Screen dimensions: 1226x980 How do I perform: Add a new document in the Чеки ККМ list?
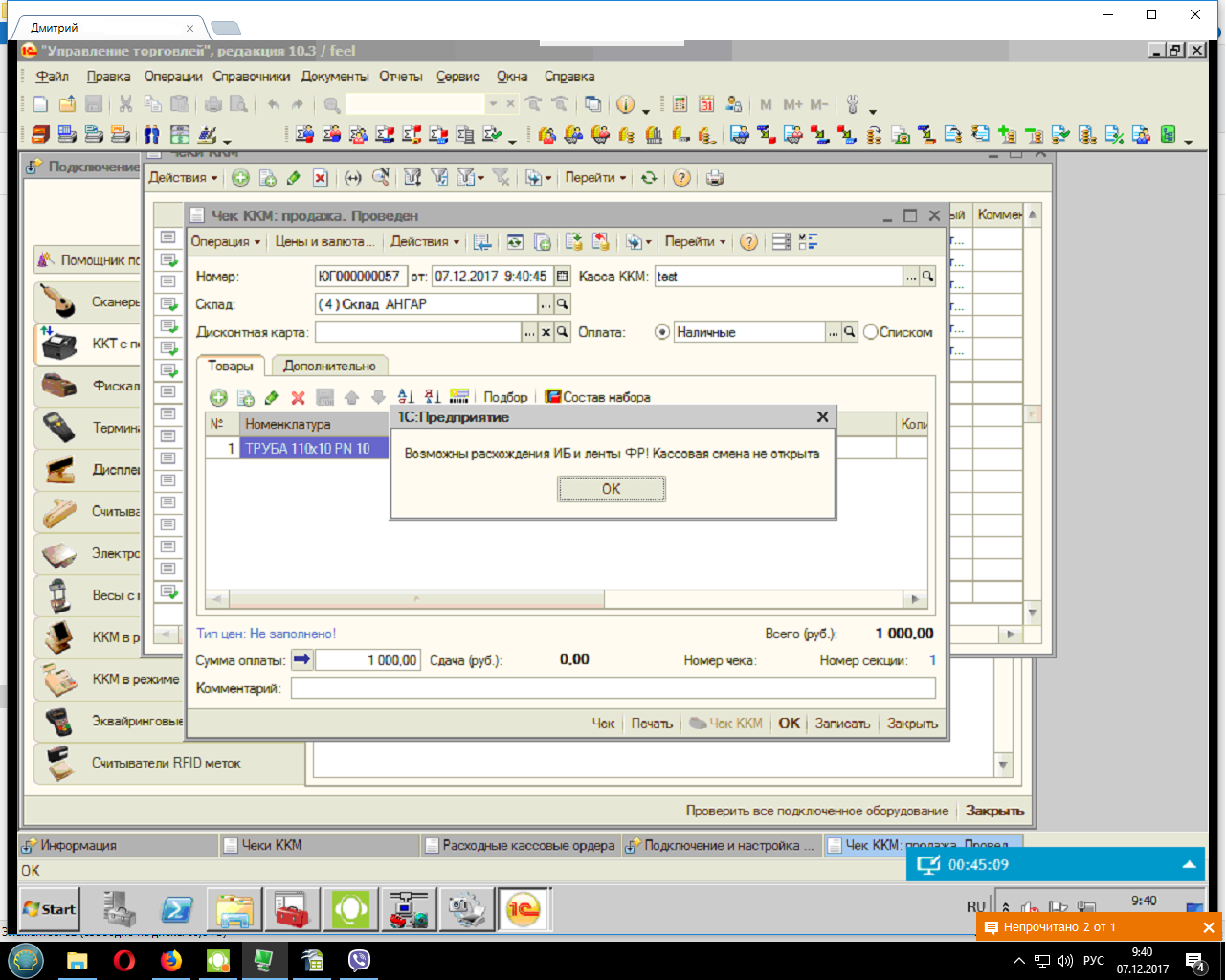(240, 178)
